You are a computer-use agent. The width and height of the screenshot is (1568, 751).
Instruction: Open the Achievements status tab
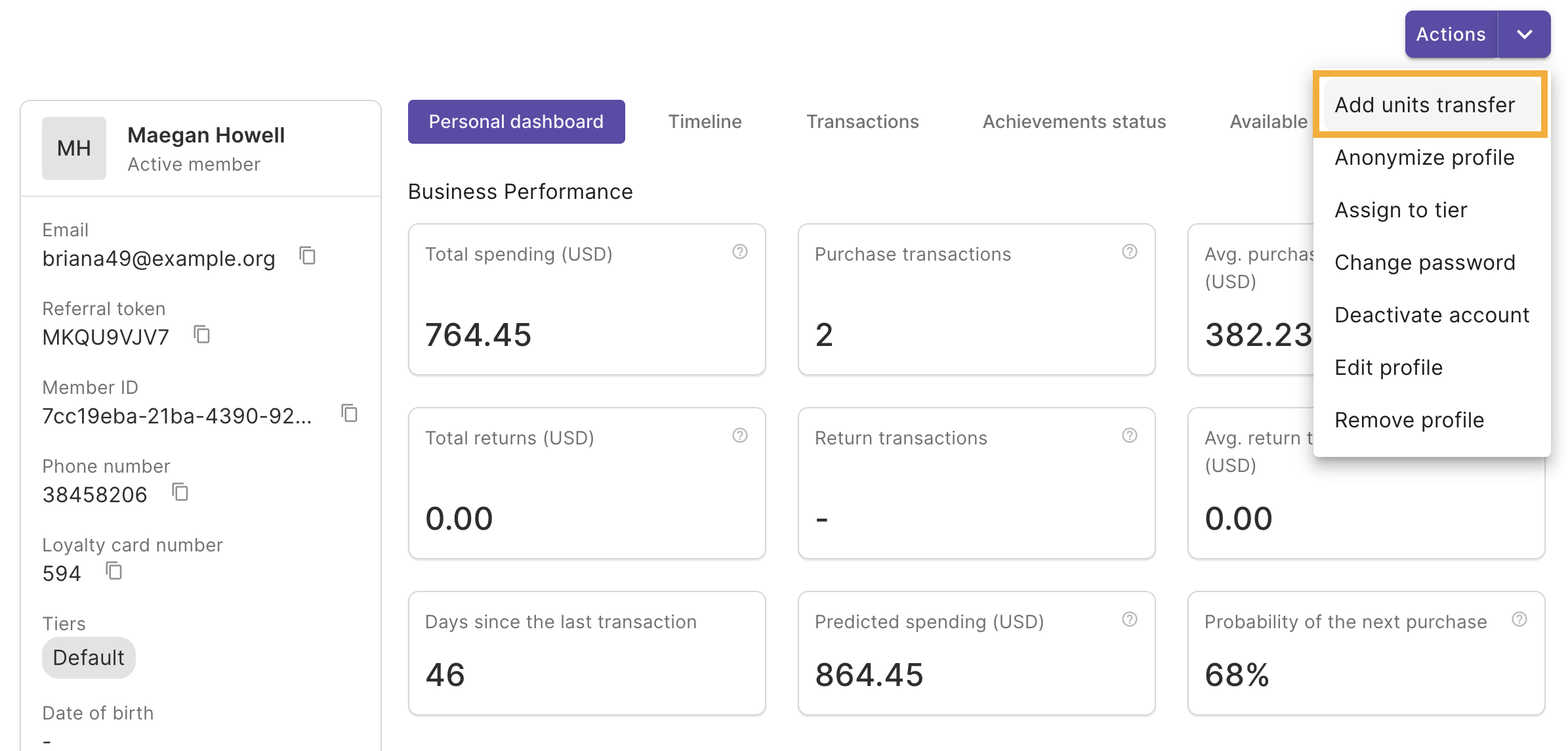[1074, 121]
